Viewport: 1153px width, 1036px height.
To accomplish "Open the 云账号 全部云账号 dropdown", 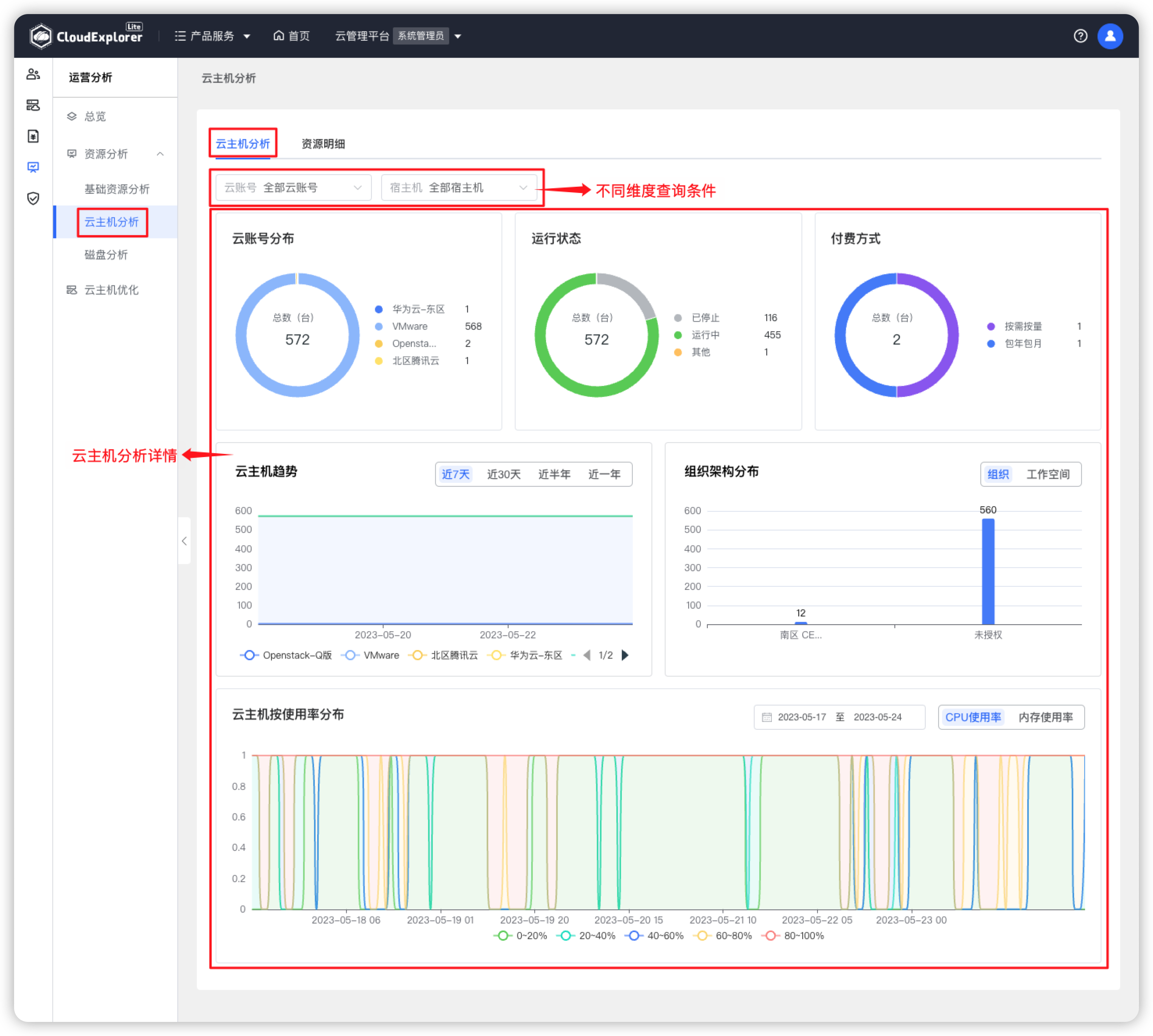I will pyautogui.click(x=293, y=187).
